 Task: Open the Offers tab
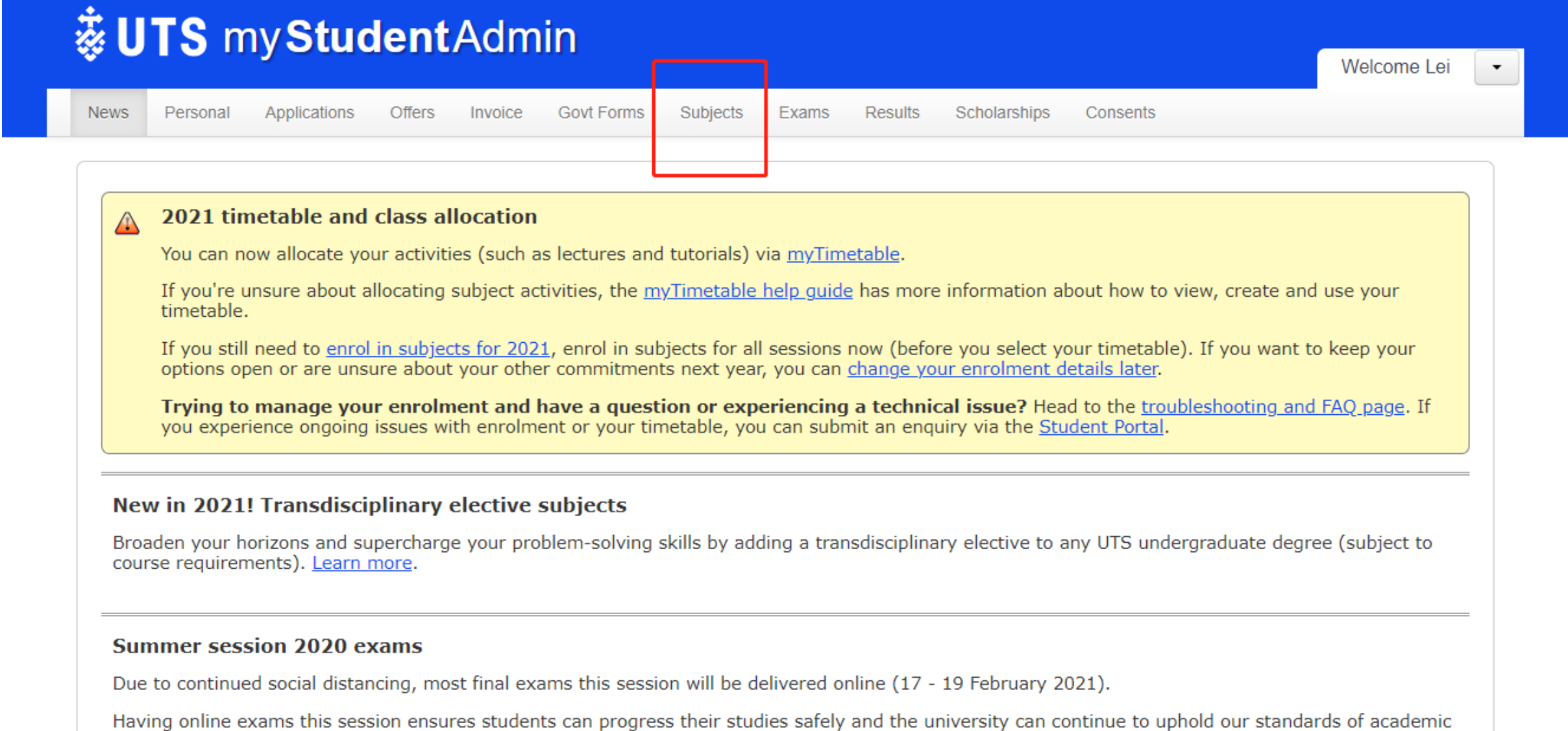pyautogui.click(x=412, y=112)
